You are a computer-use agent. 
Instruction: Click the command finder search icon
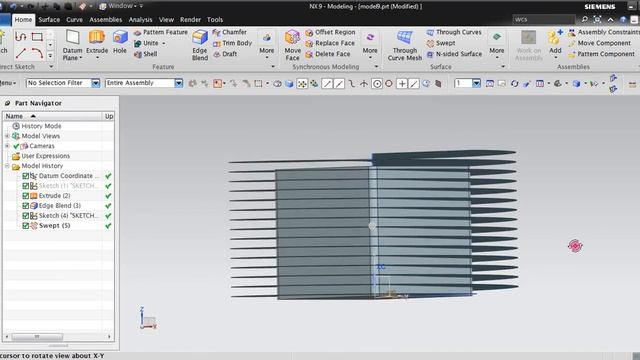[x=584, y=19]
